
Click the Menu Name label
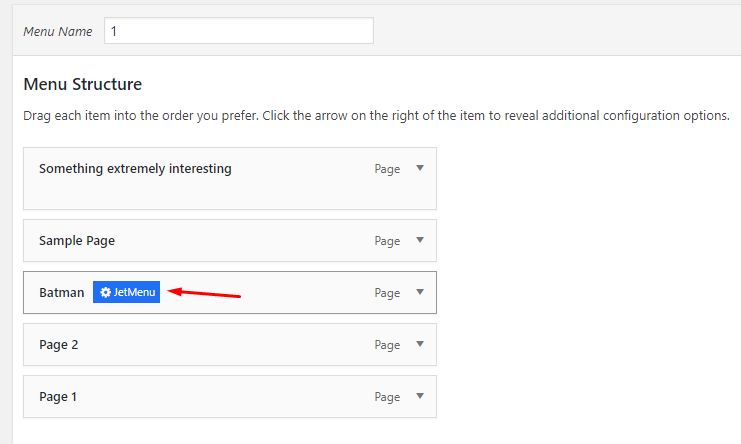point(58,32)
